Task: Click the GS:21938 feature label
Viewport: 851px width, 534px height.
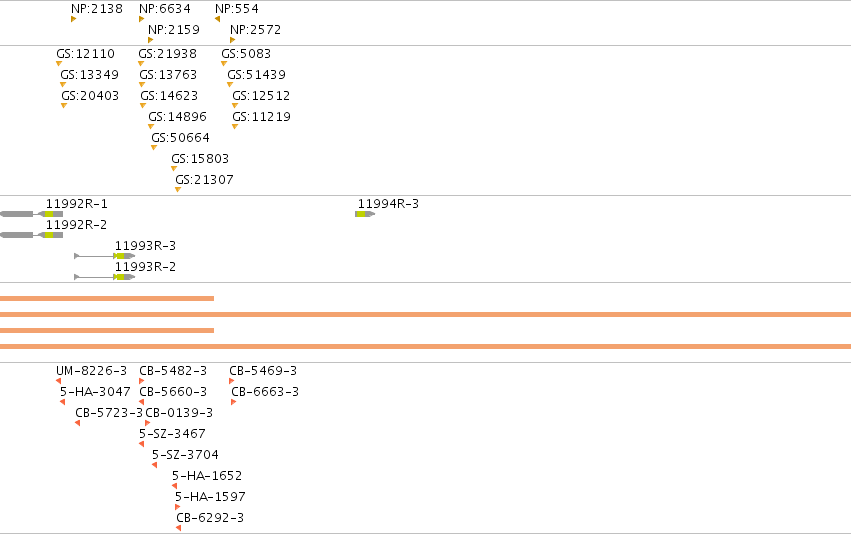Action: point(168,54)
